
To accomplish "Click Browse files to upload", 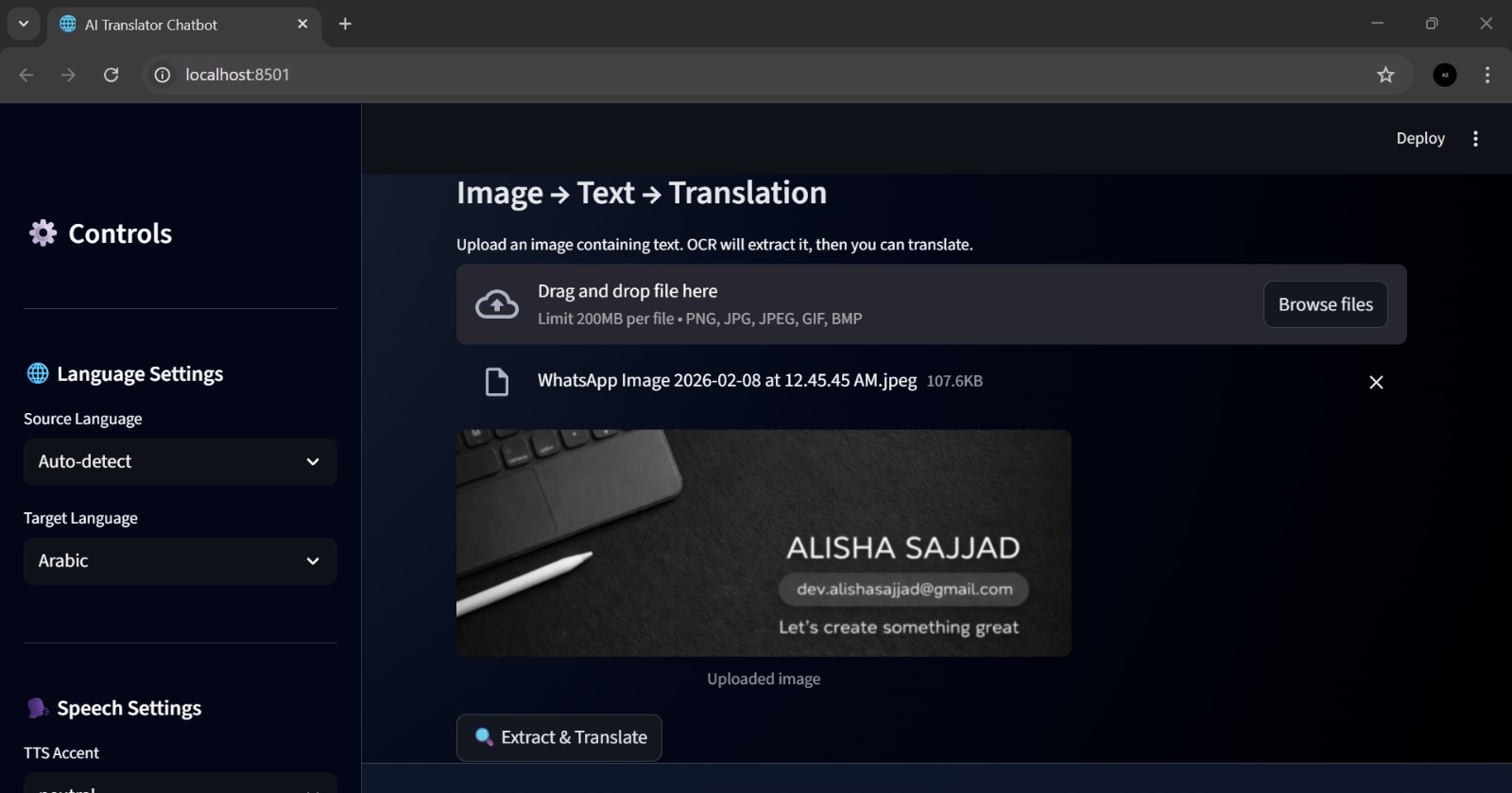I will pos(1325,304).
